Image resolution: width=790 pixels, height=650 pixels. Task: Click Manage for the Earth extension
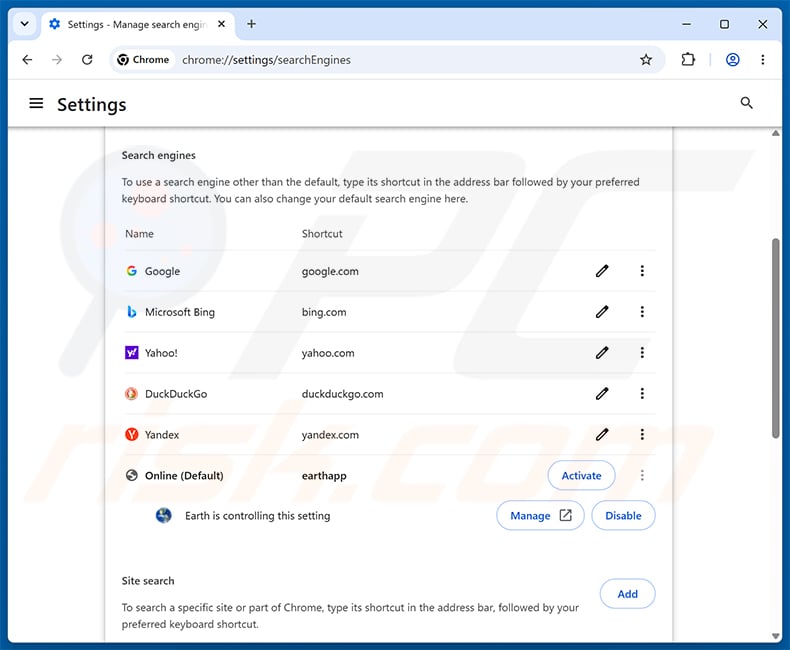(540, 515)
